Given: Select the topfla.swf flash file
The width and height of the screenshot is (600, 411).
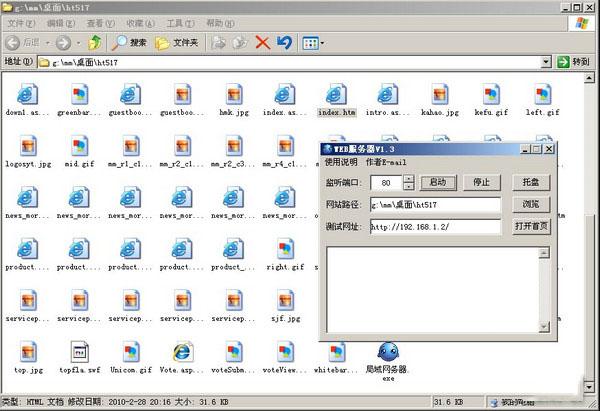Looking at the screenshot, I should tap(80, 357).
